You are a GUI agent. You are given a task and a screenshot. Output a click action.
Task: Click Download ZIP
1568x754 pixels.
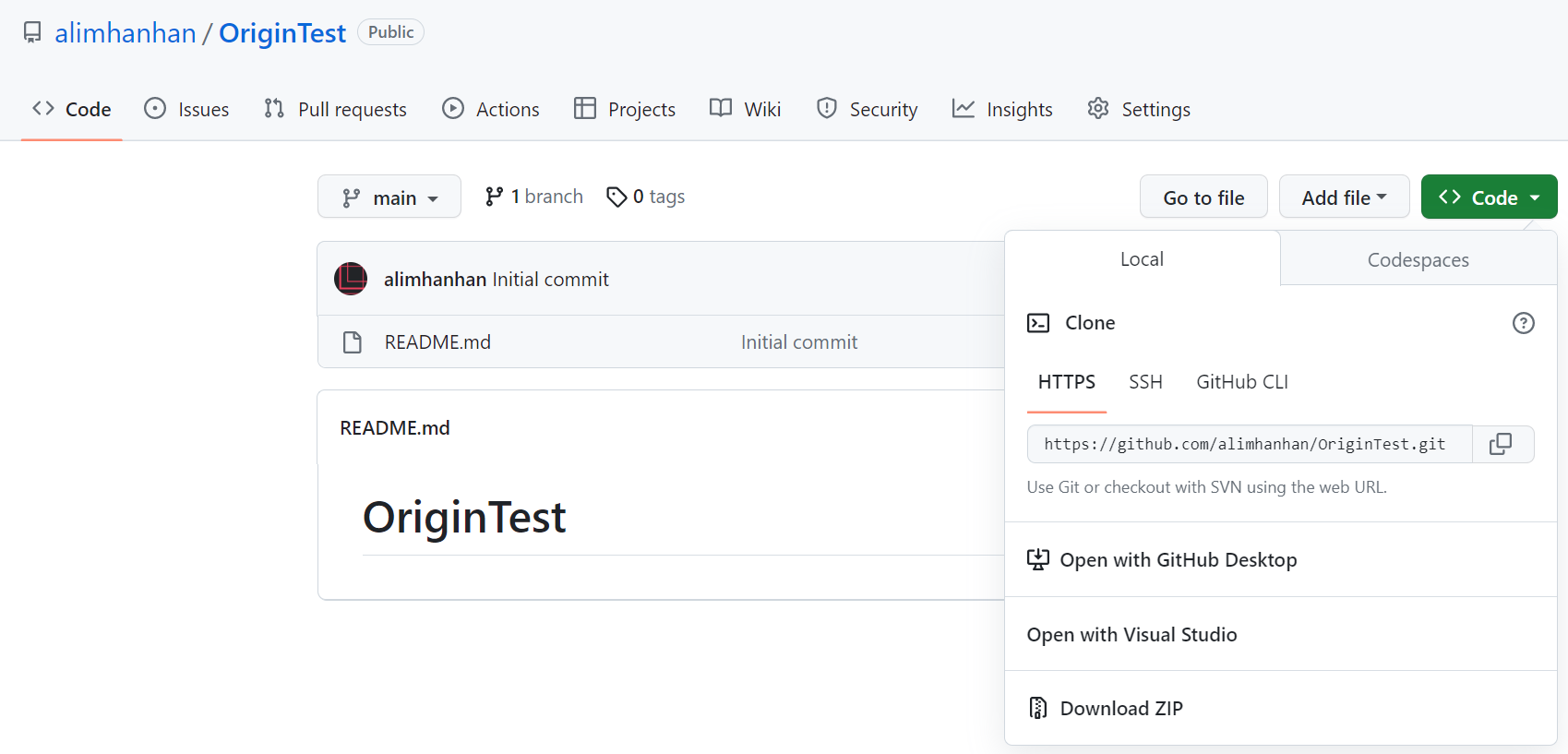pyautogui.click(x=1280, y=709)
